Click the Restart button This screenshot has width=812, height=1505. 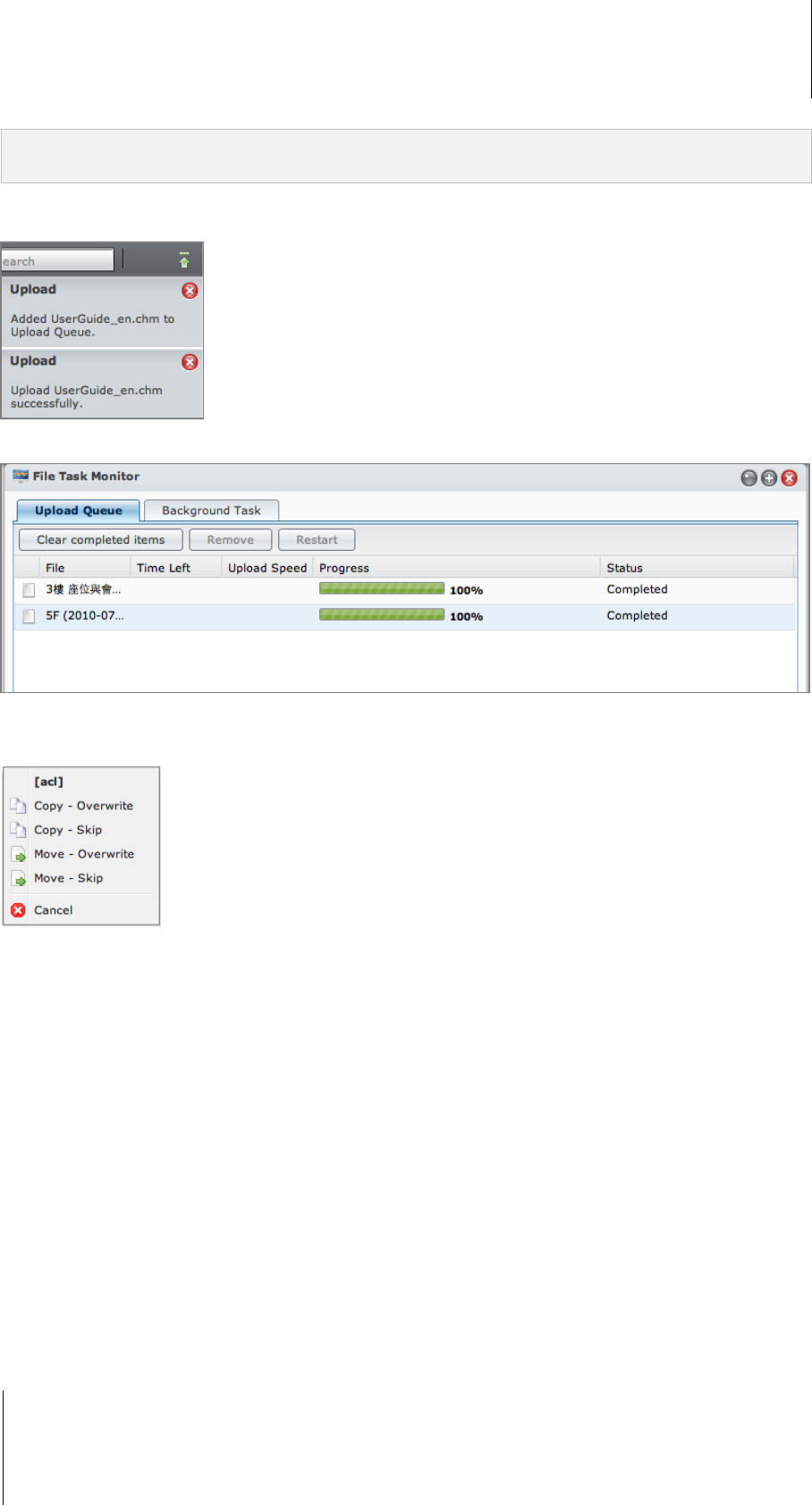(317, 540)
